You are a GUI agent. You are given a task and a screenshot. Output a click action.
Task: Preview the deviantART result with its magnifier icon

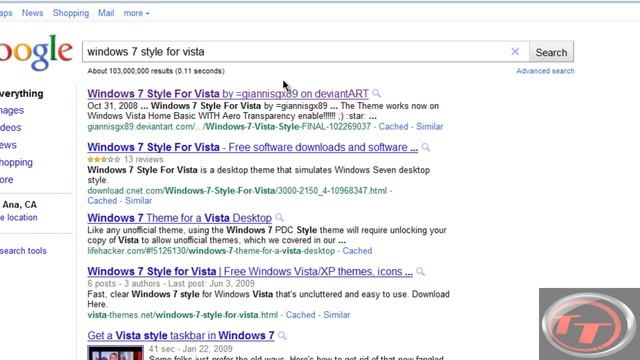(x=376, y=93)
